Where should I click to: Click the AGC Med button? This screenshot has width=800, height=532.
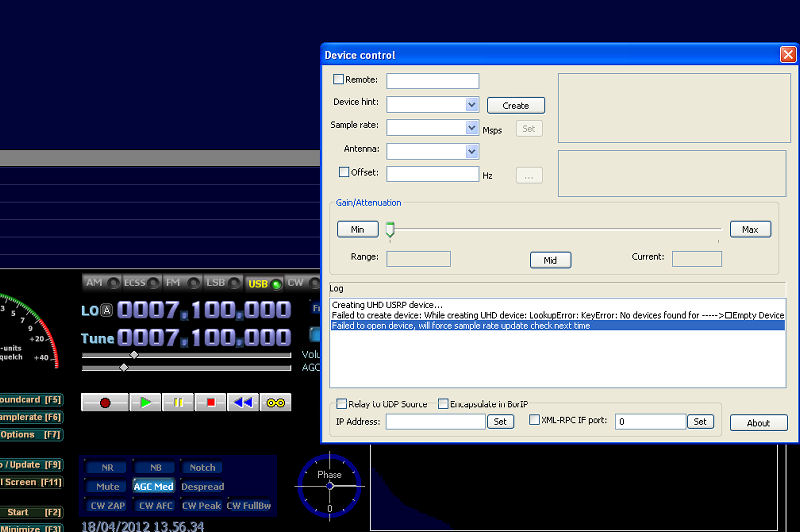pos(154,487)
